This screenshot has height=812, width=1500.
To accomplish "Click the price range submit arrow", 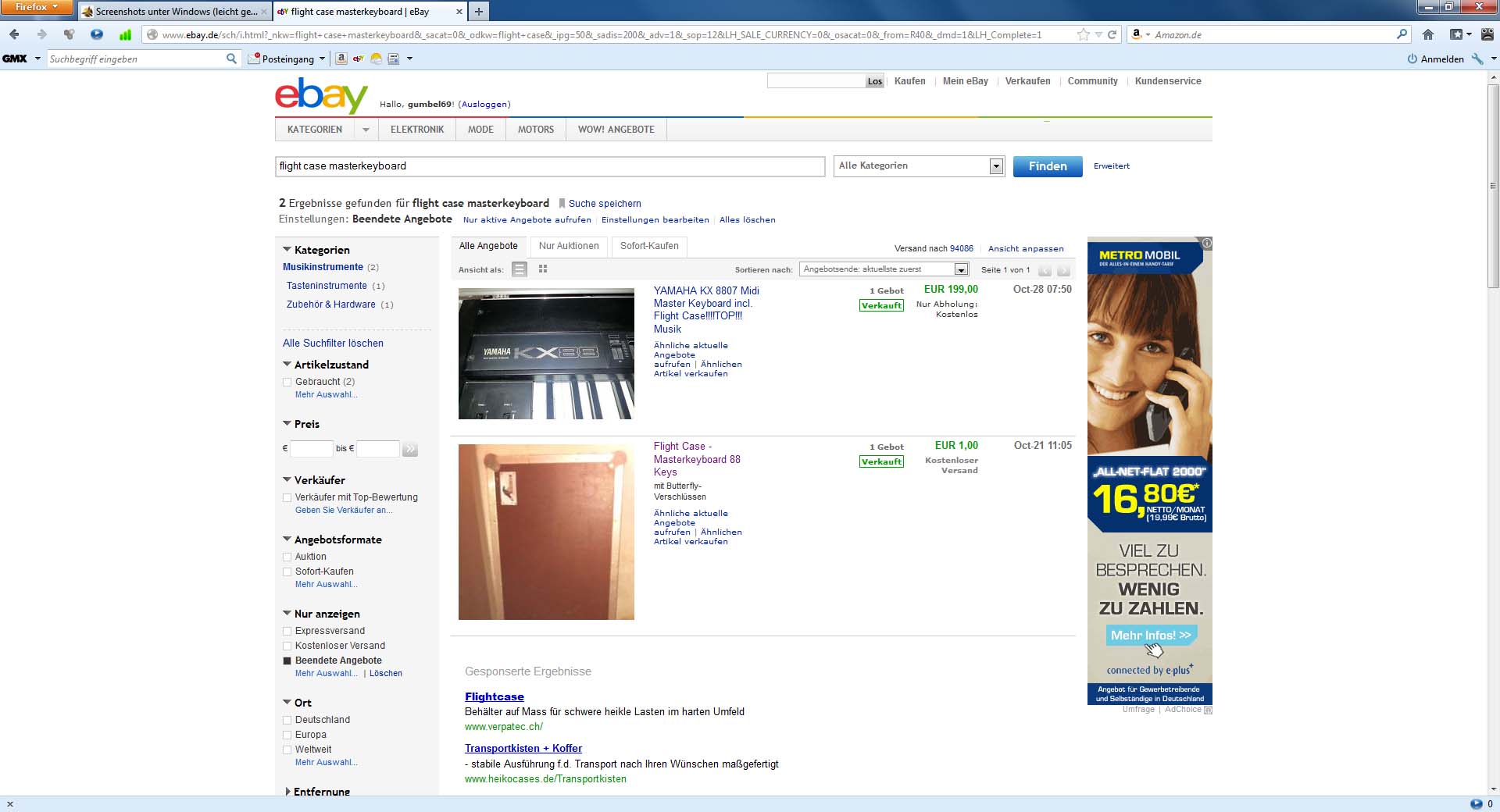I will coord(410,449).
